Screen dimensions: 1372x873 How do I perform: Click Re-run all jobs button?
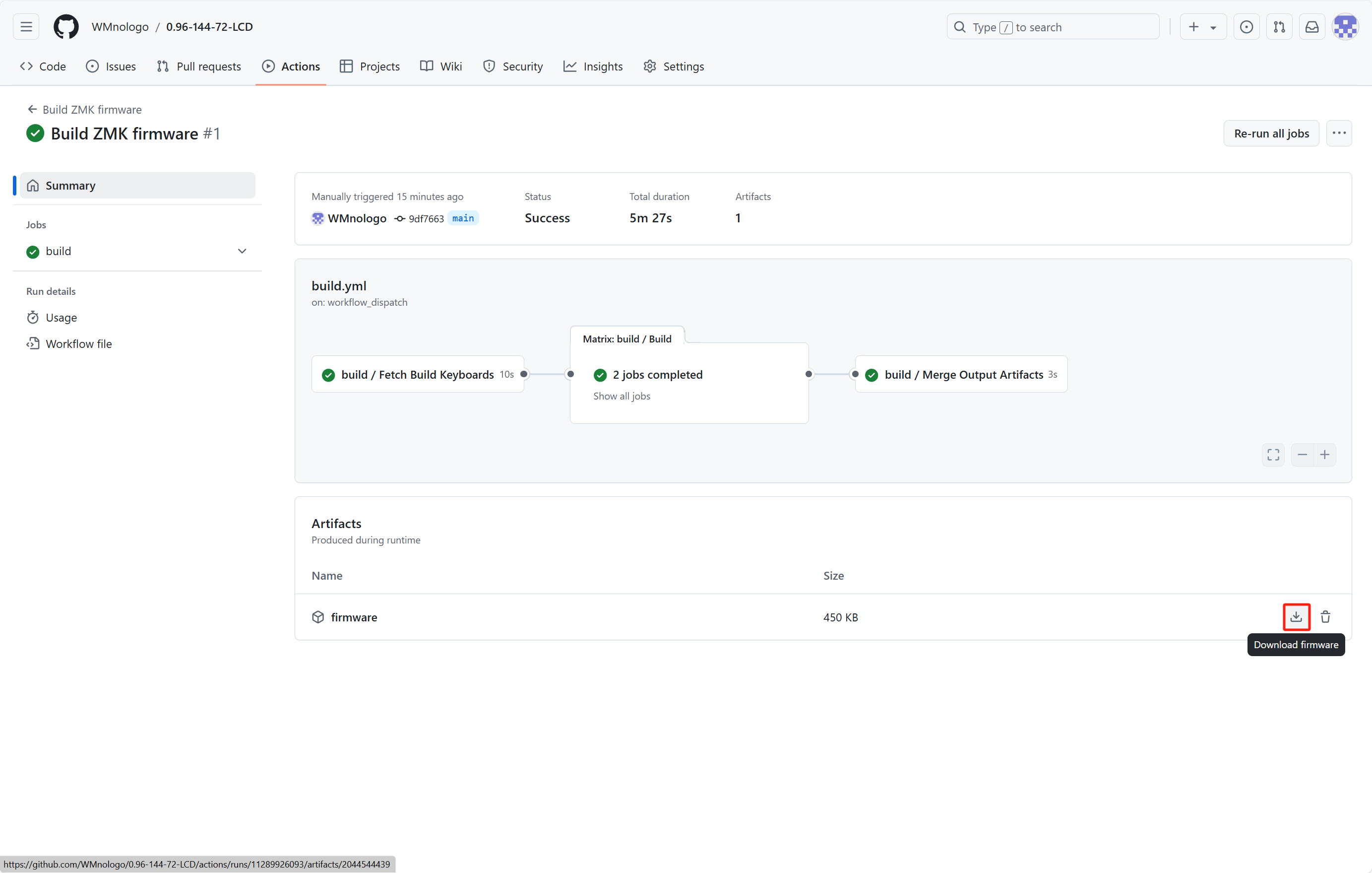[1271, 134]
